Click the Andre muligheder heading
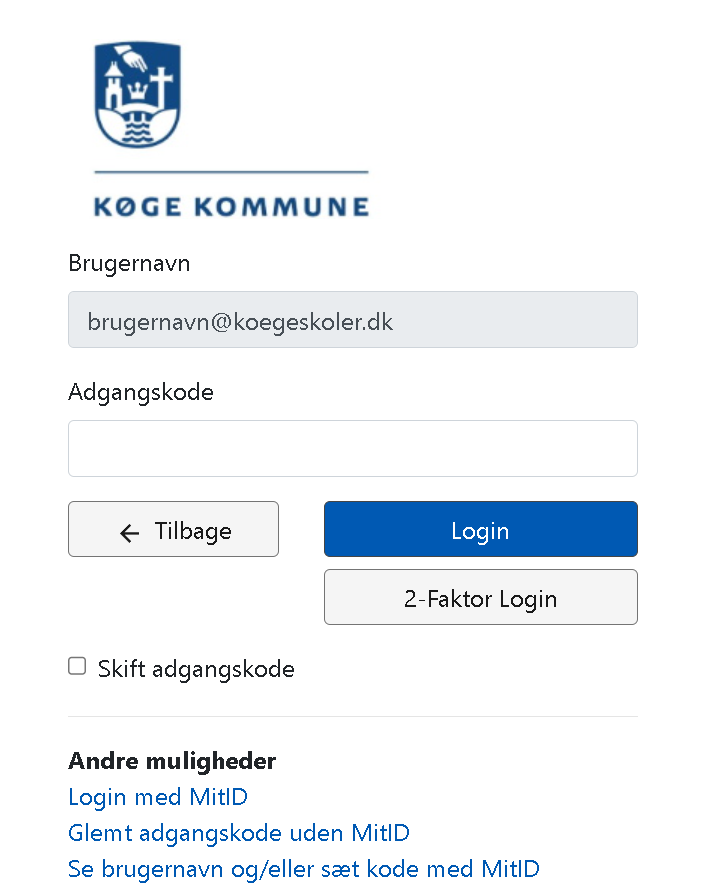Screen dimensions: 718x894 (x=172, y=761)
